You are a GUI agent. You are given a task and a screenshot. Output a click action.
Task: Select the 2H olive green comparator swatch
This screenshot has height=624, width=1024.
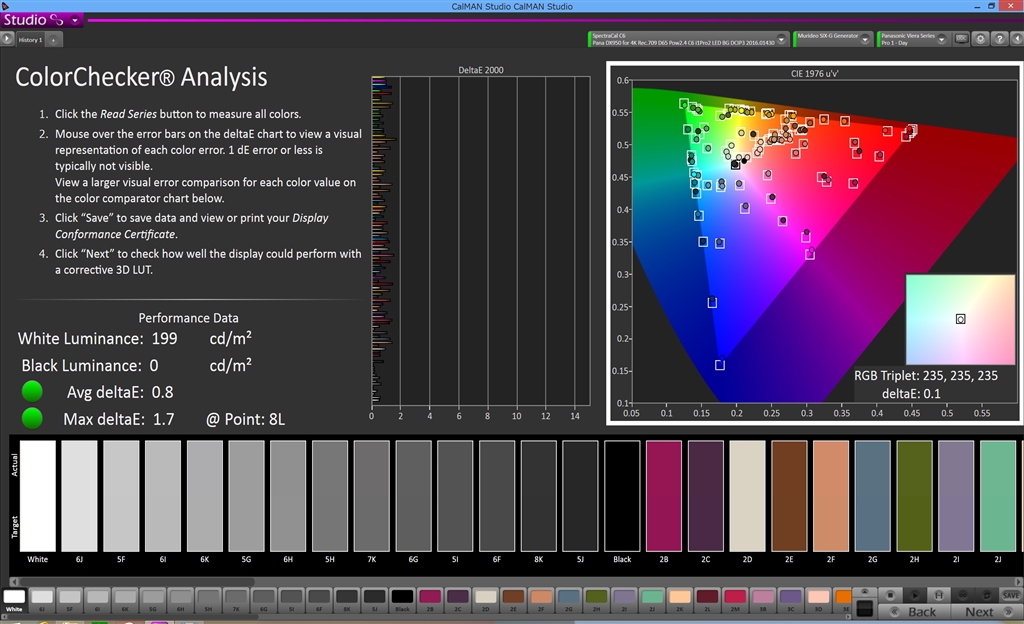point(914,495)
